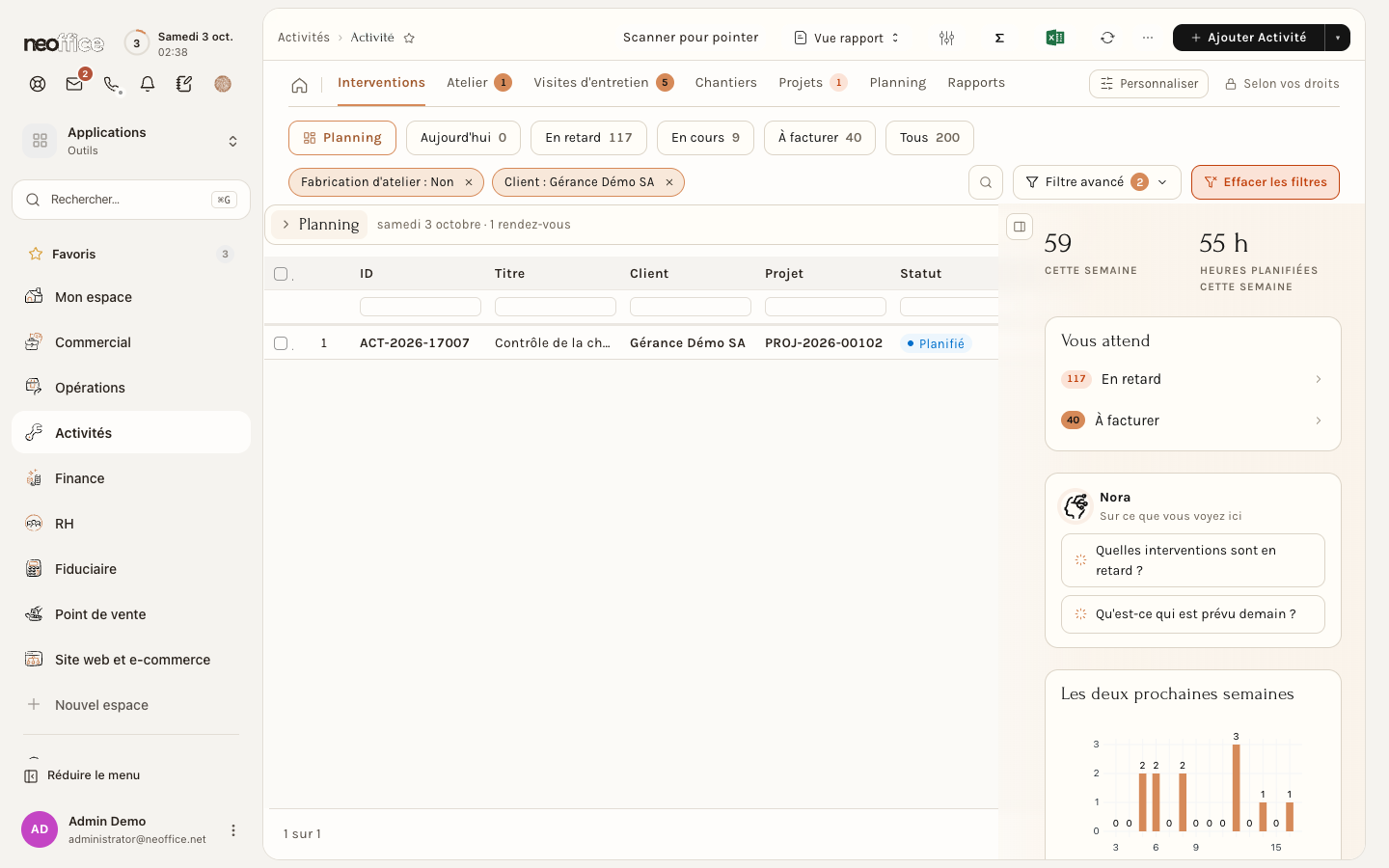Export the list with the Excel icon

[x=1054, y=38]
